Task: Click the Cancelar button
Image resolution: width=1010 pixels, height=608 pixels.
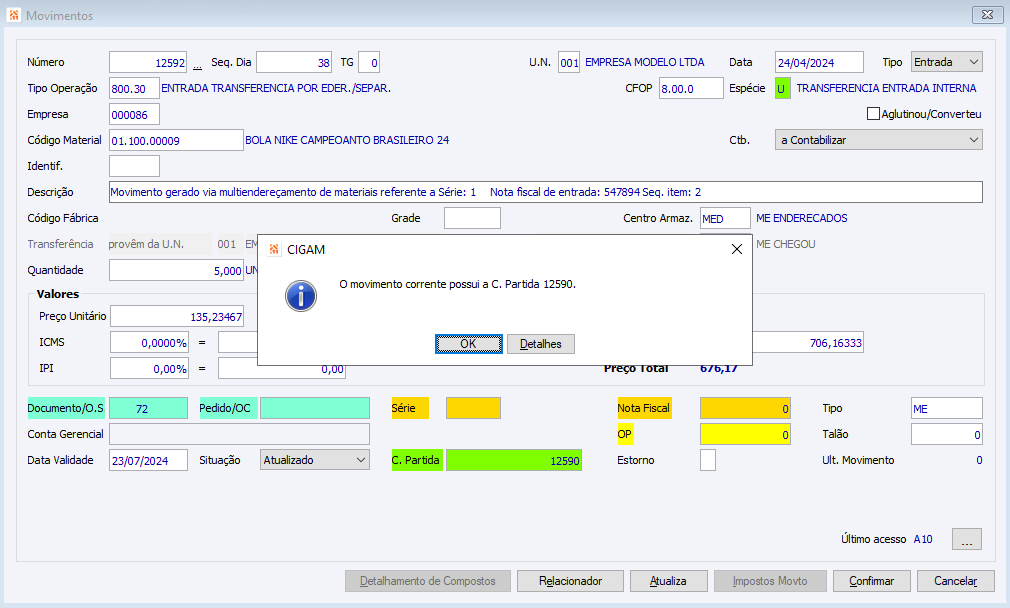Action: coord(956,581)
